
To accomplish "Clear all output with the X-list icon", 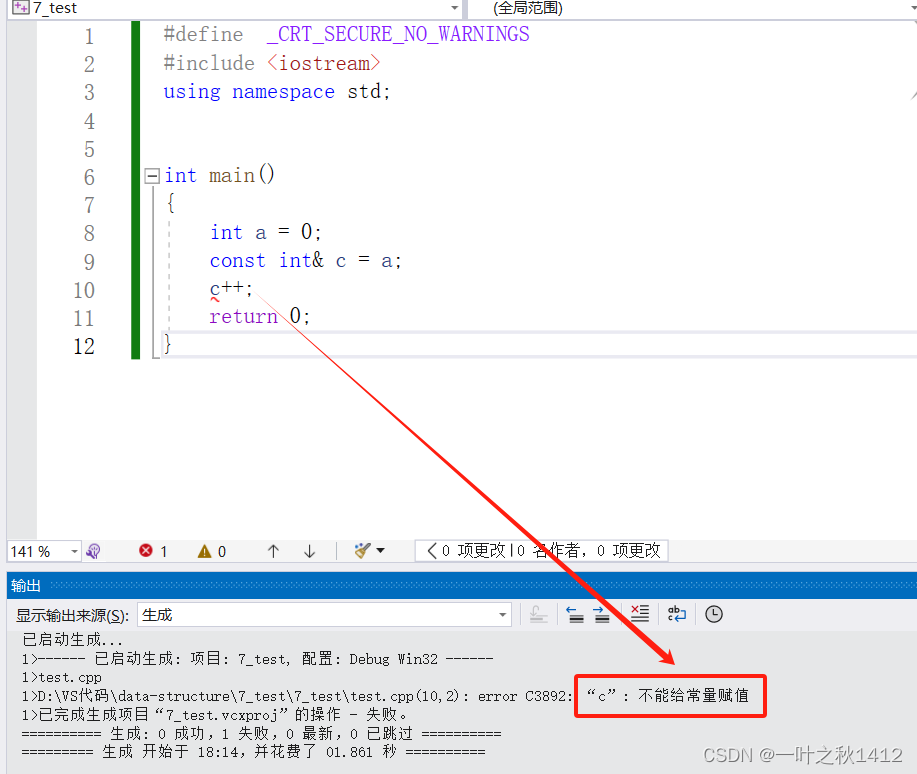I will (x=640, y=614).
